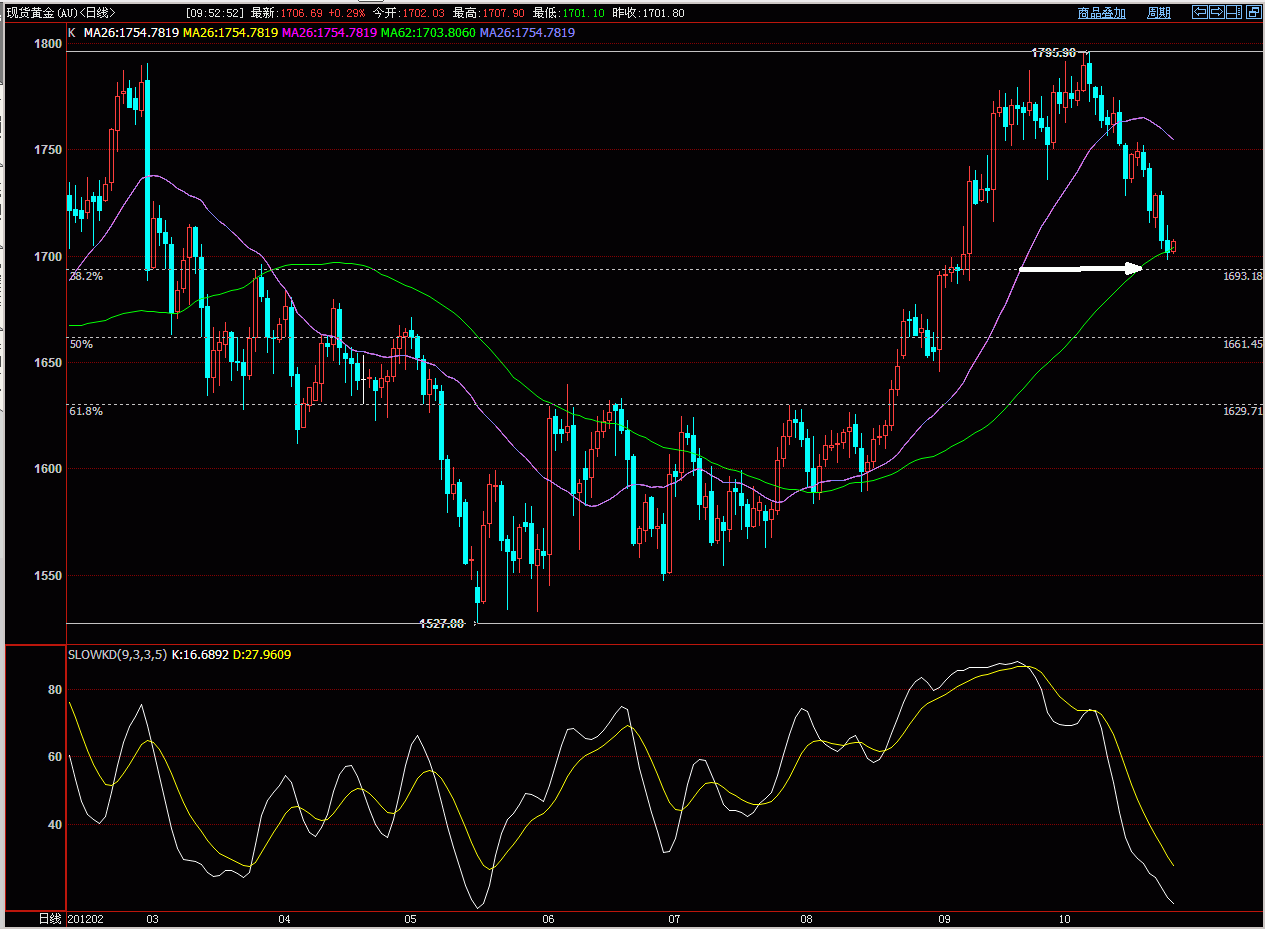This screenshot has width=1265, height=929.
Task: Select the white MA26:1754.7819 label
Action: point(131,32)
